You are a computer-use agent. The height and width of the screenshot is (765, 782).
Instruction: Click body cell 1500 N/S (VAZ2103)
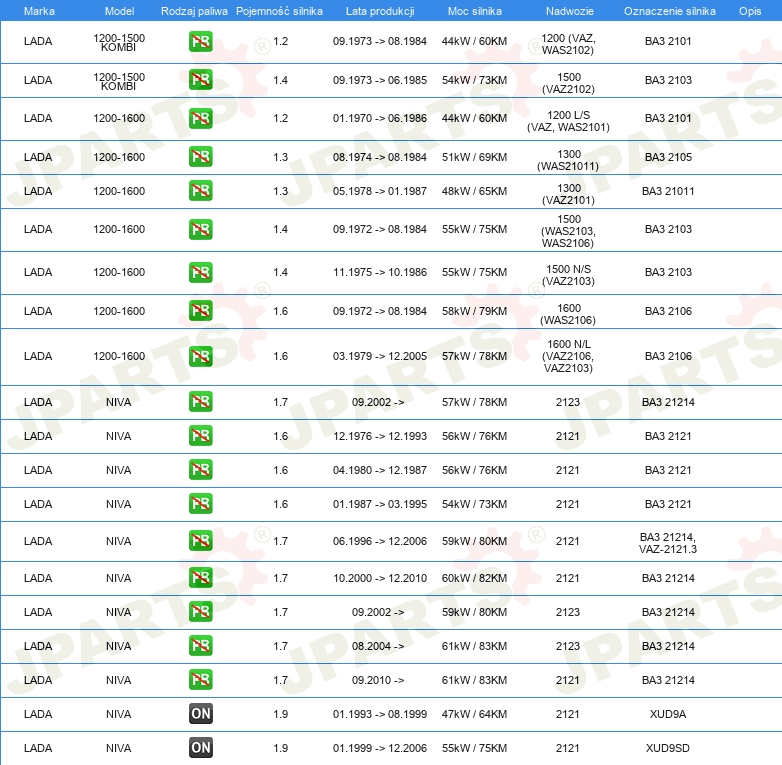tap(569, 275)
